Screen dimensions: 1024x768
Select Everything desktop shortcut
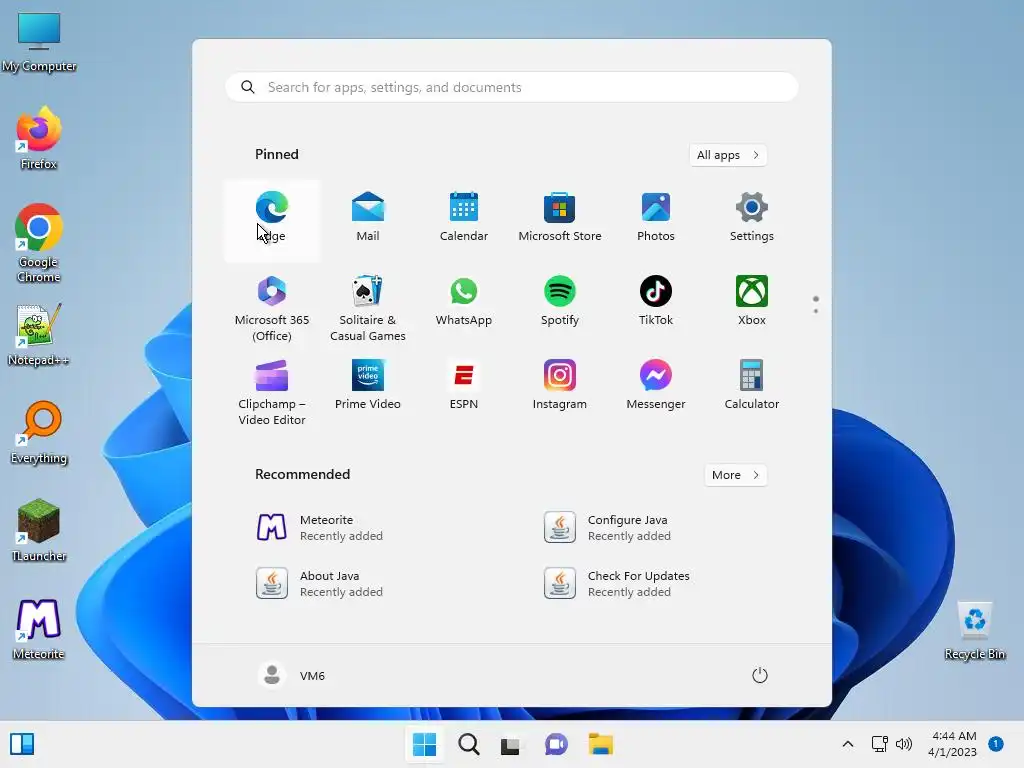click(39, 432)
